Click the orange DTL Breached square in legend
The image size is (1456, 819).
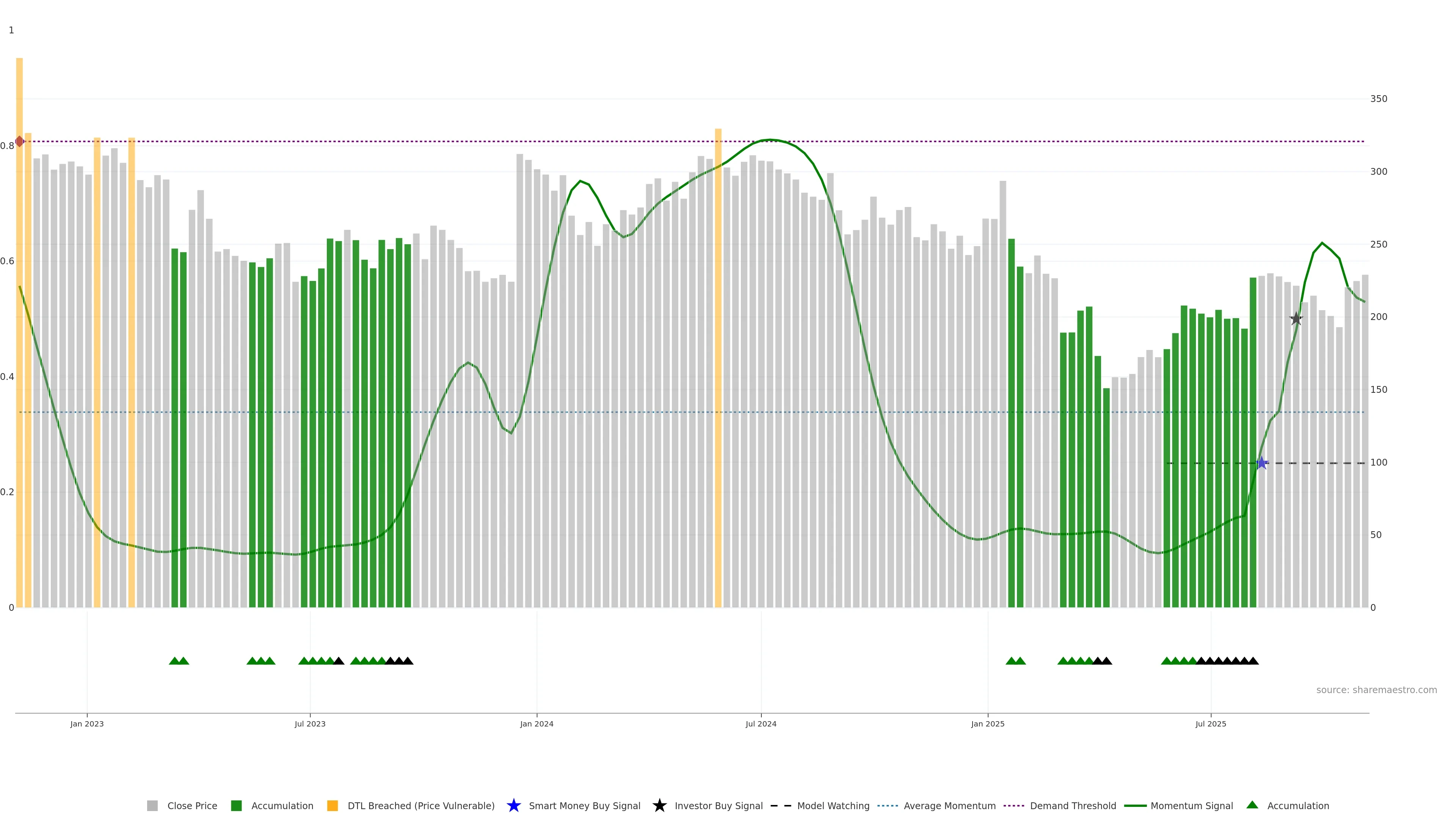click(x=333, y=805)
